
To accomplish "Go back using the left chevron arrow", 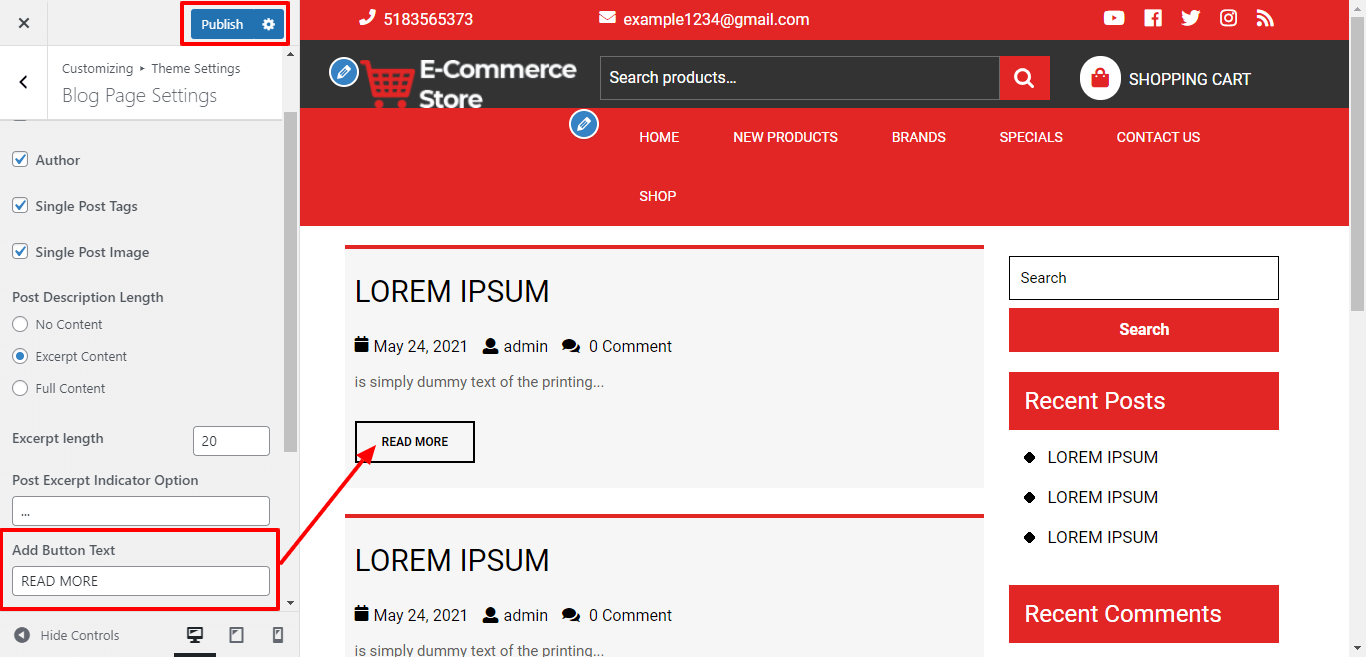I will [24, 82].
